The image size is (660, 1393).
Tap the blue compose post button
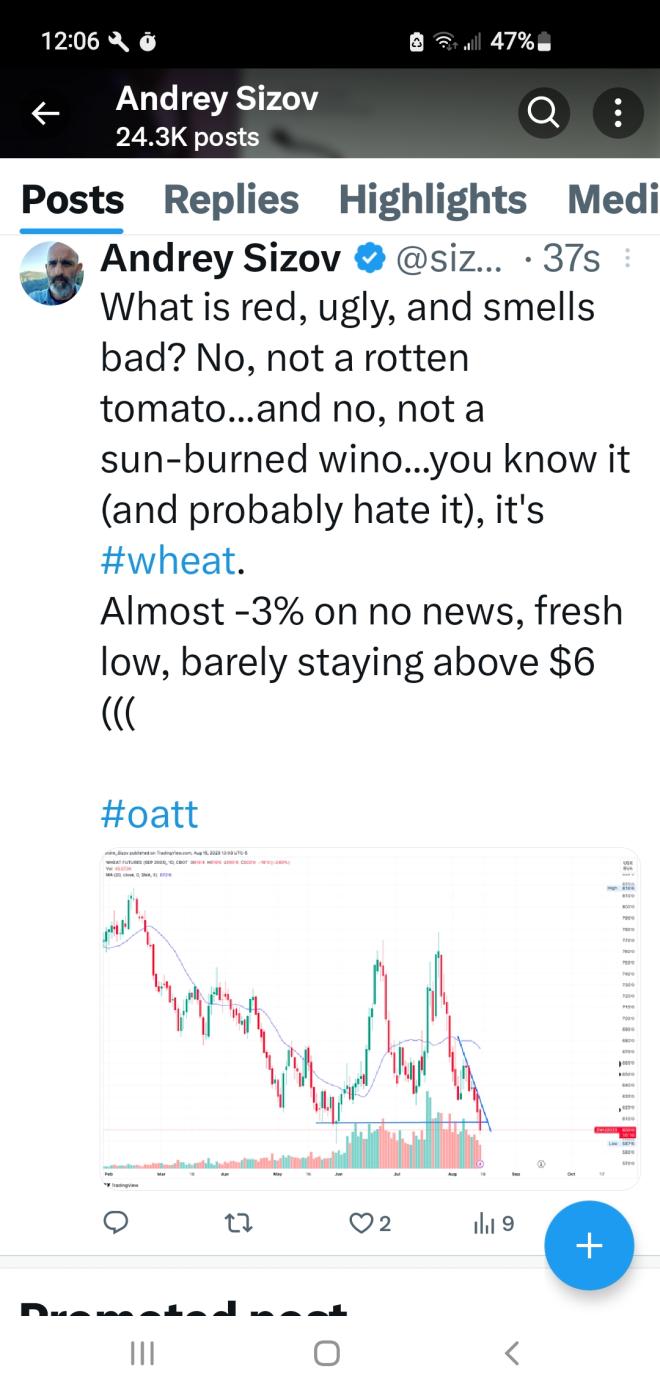pyautogui.click(x=589, y=1246)
